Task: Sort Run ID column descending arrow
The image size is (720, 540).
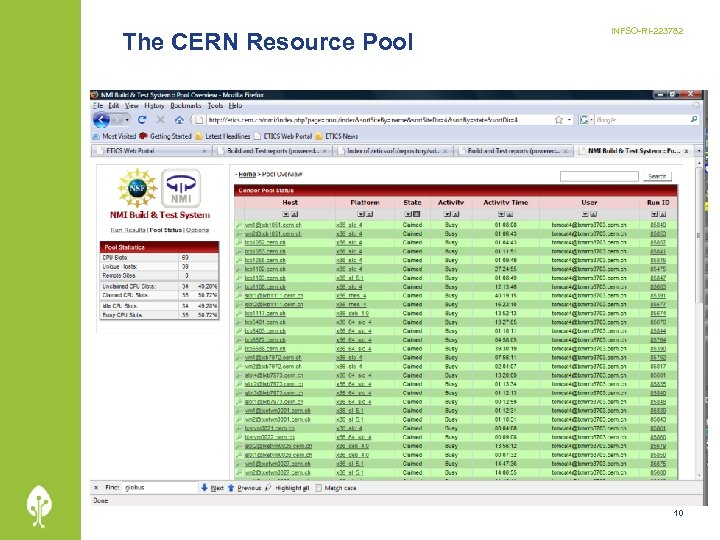Action: pyautogui.click(x=654, y=214)
